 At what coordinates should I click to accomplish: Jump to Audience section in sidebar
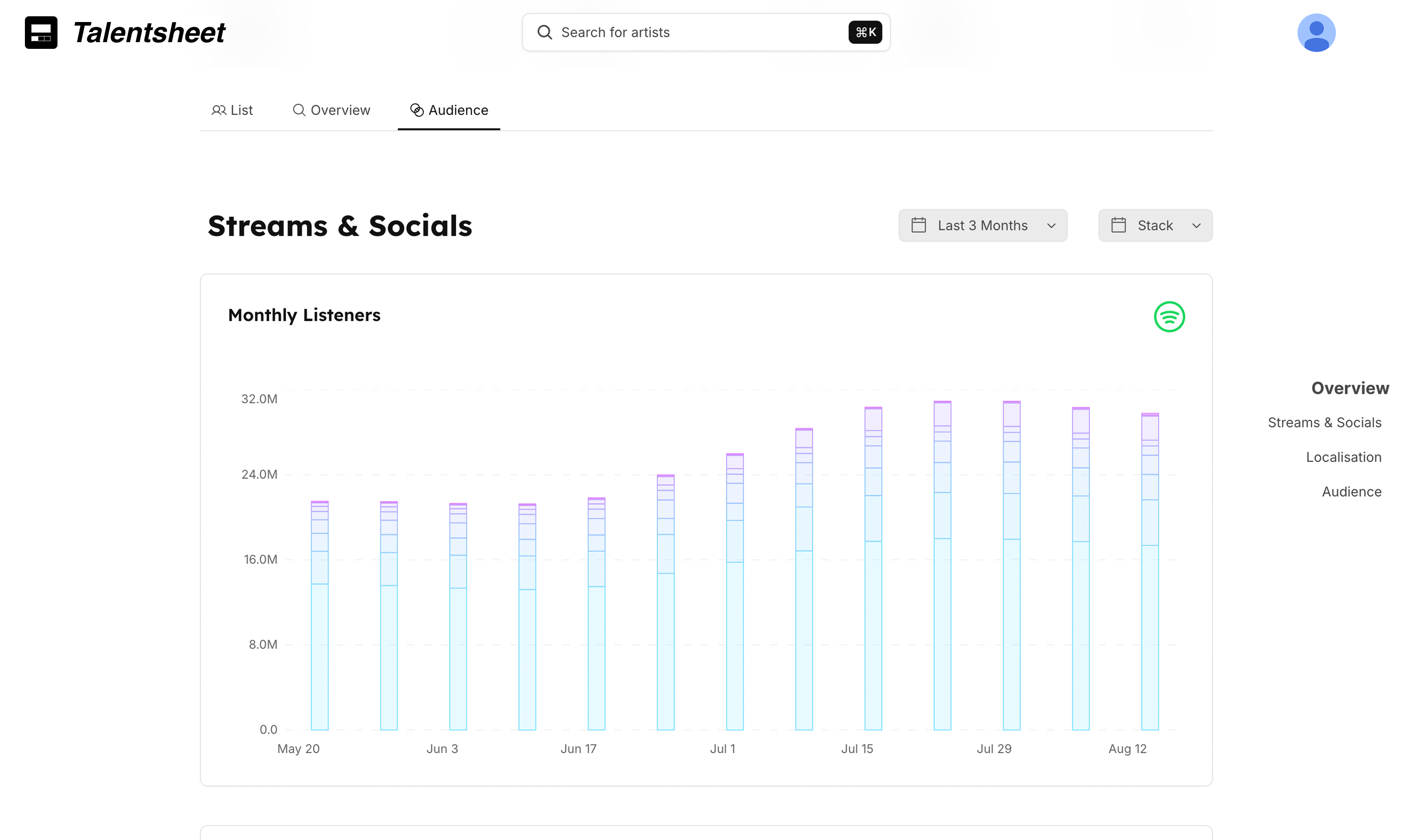pos(1351,492)
